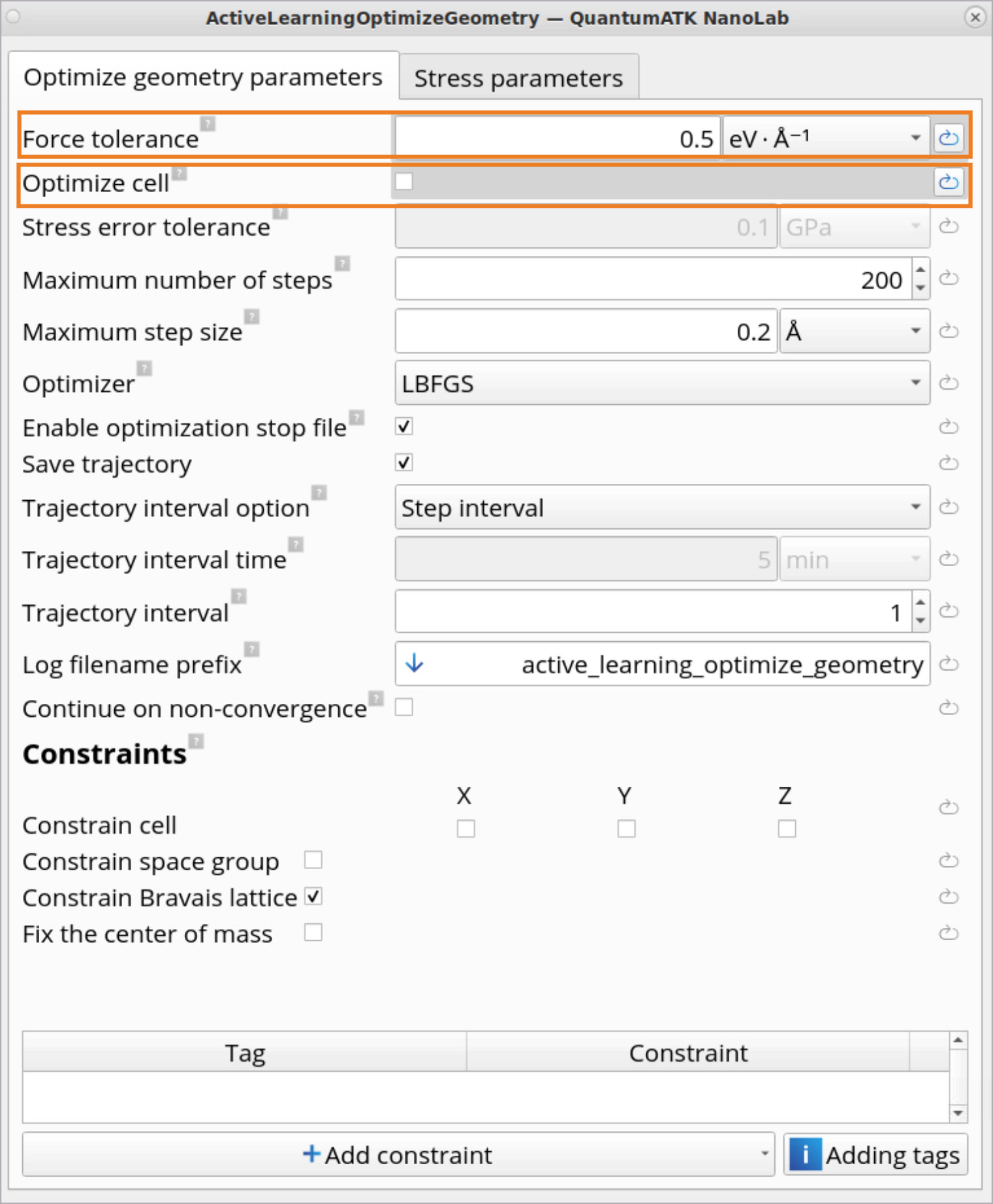The height and width of the screenshot is (1204, 993).
Task: Check Constrain cell X checkbox
Action: point(465,829)
